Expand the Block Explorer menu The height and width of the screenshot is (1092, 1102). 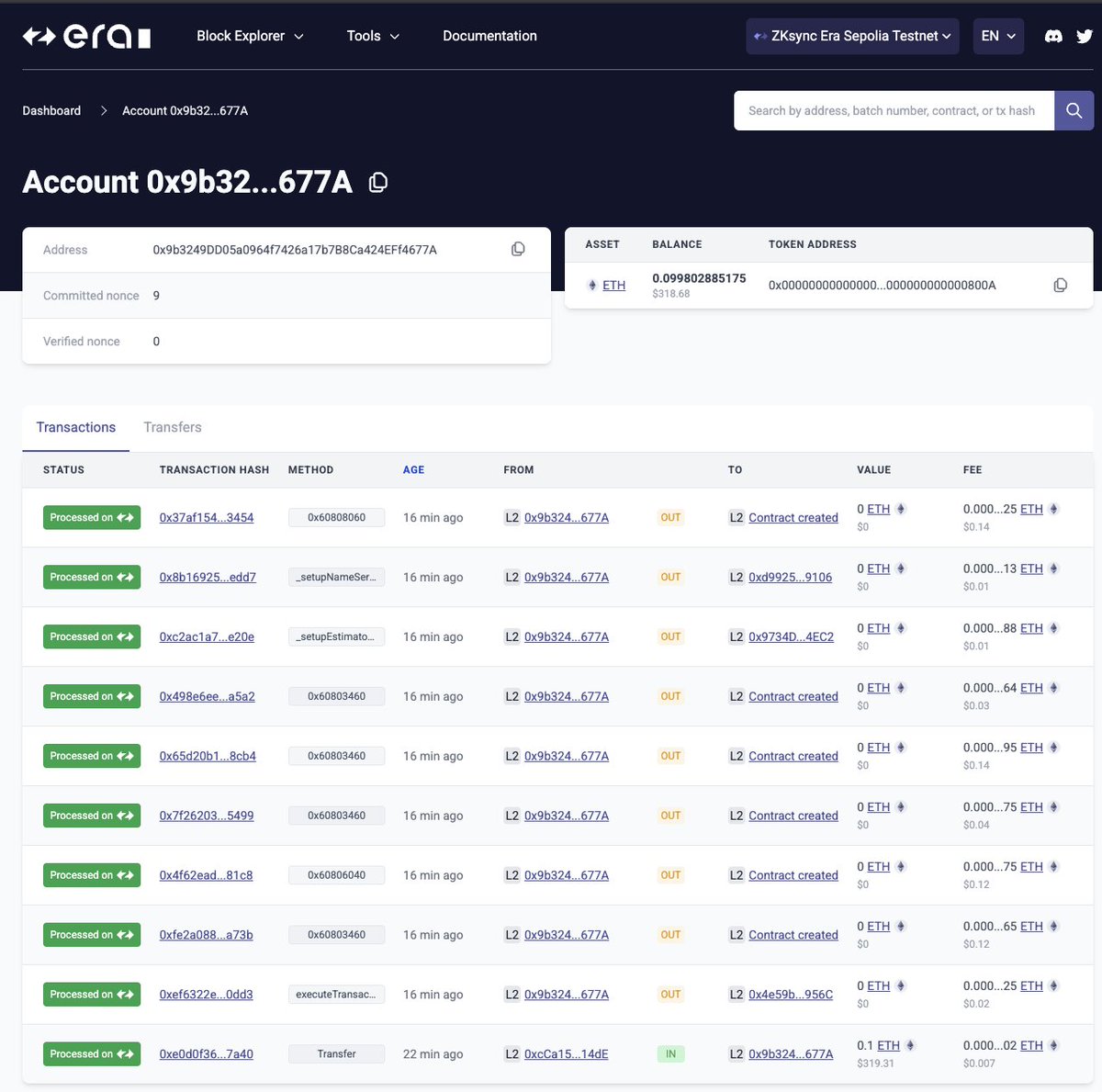point(250,36)
